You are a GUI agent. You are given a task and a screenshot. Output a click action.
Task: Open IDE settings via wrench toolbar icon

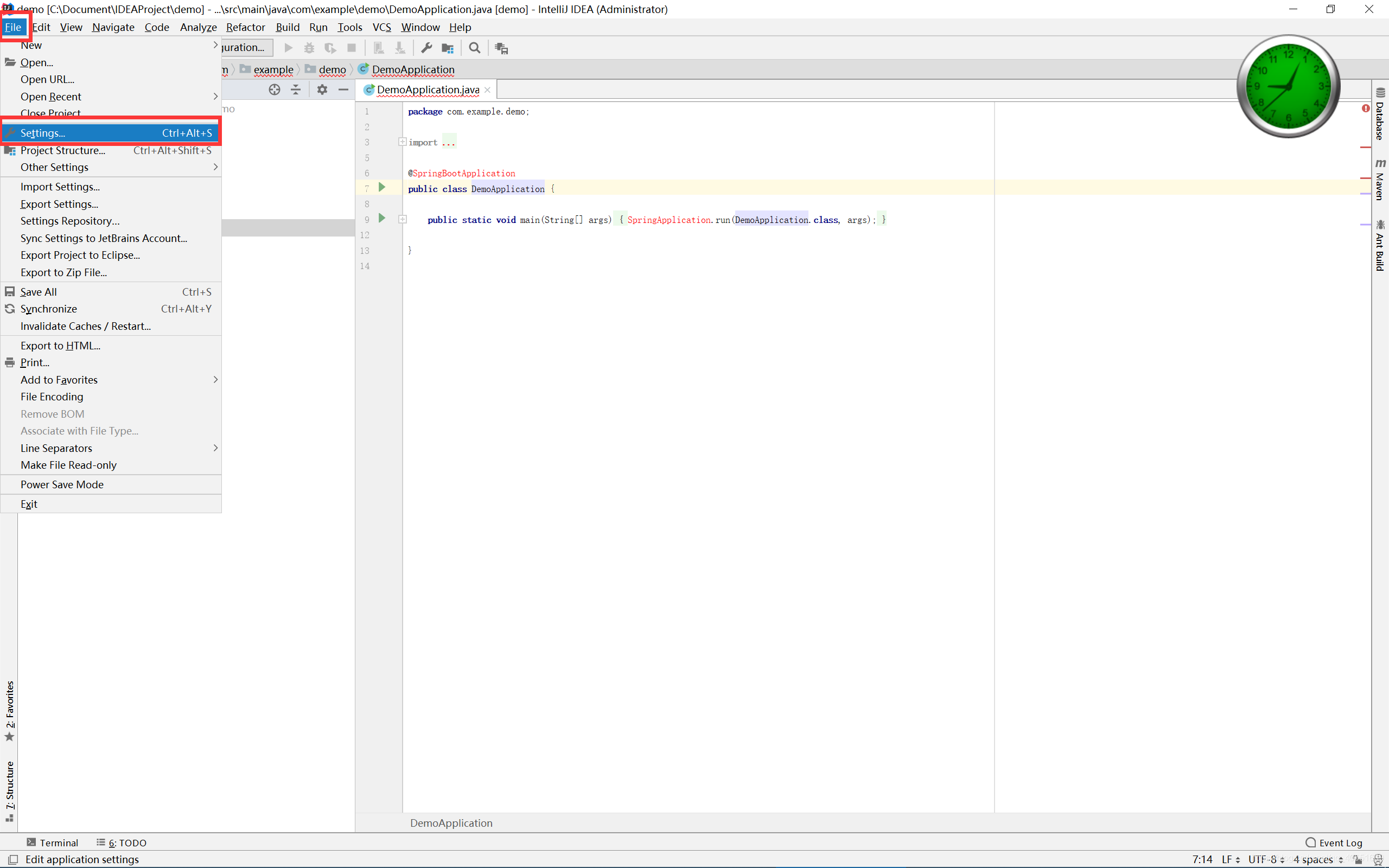[426, 48]
